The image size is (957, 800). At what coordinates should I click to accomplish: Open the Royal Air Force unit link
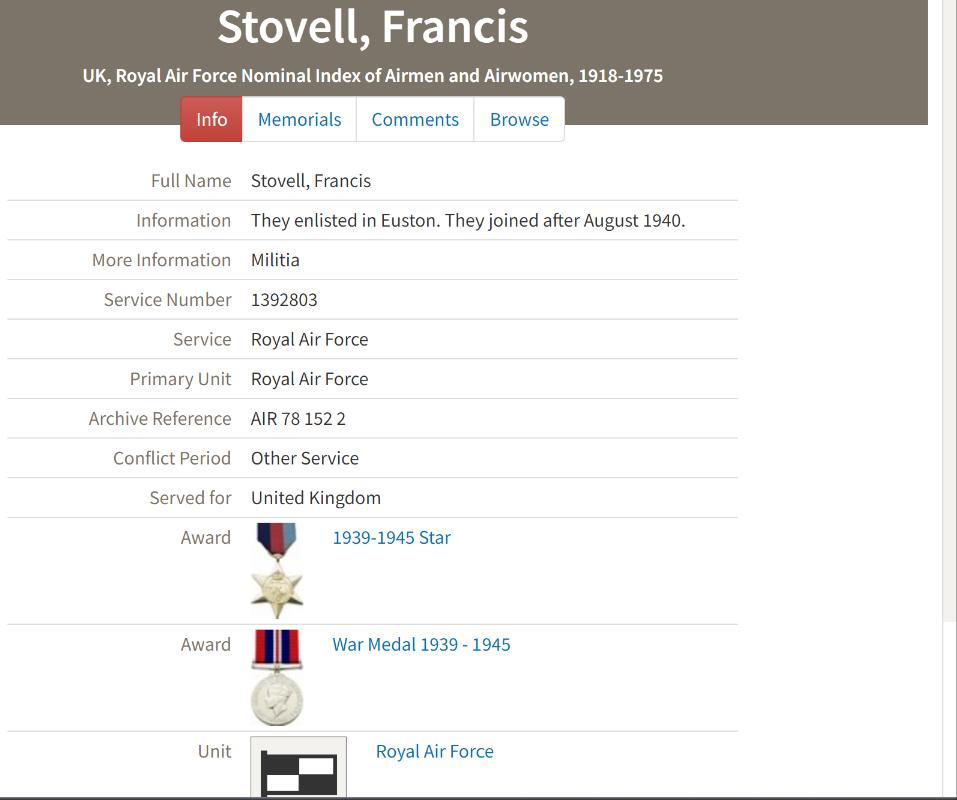click(434, 751)
